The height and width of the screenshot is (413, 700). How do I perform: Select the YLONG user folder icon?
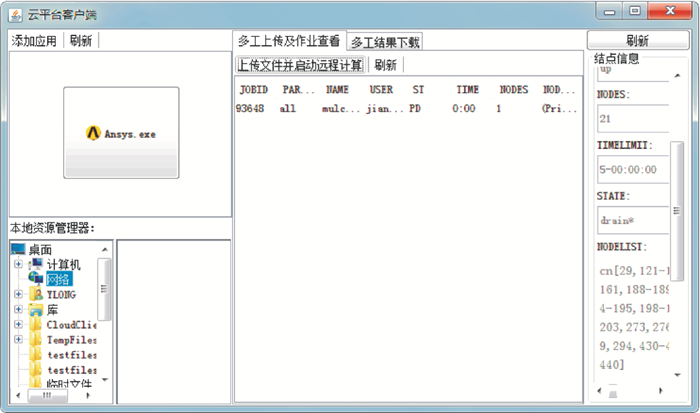tap(37, 295)
